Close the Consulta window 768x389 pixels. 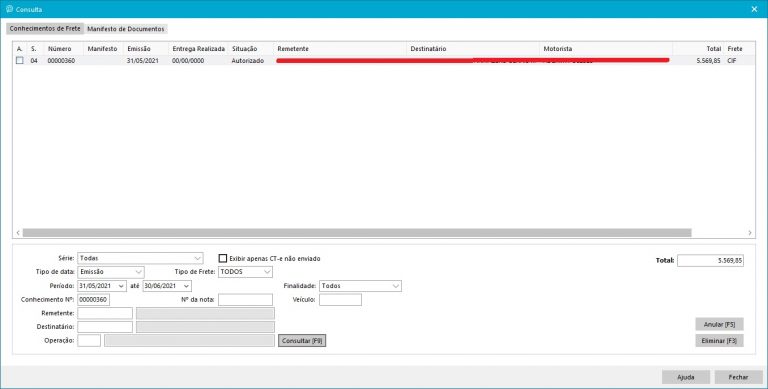[754, 9]
